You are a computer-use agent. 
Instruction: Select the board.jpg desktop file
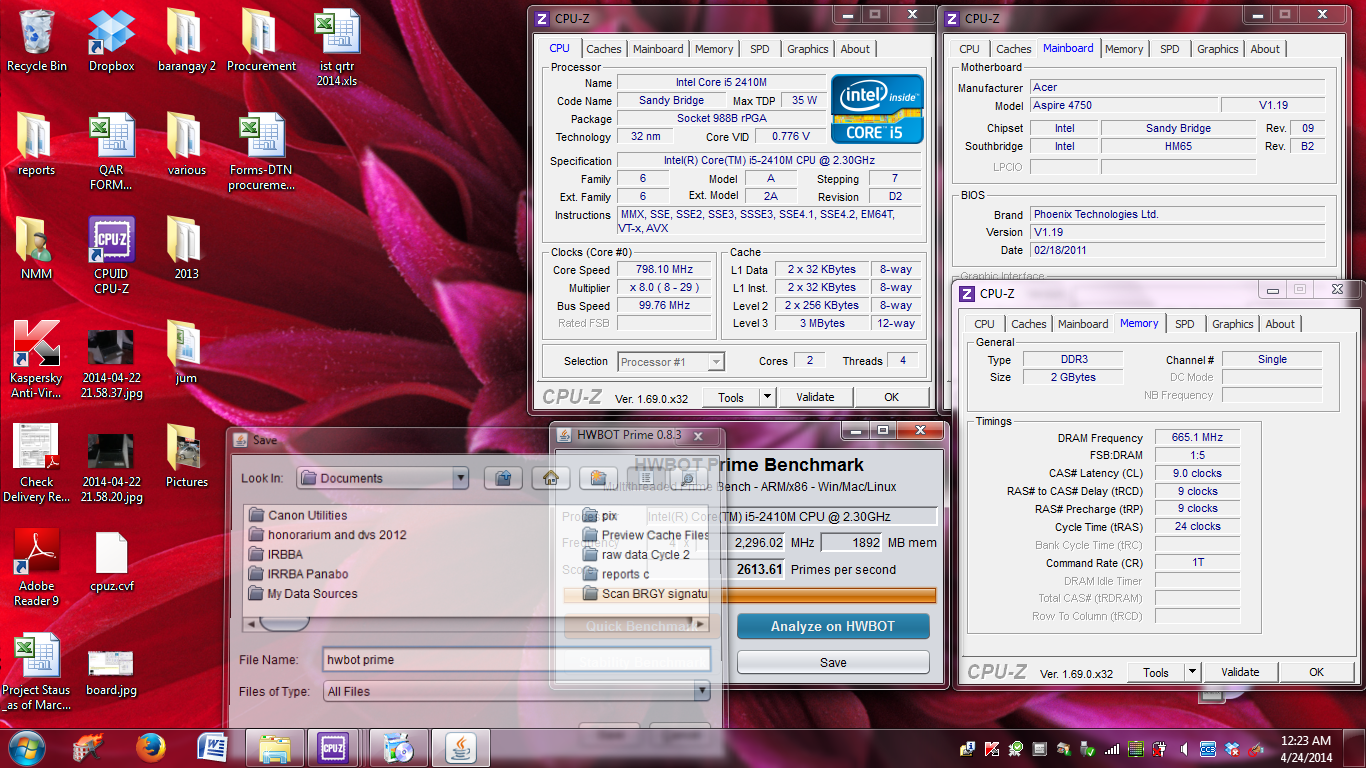click(111, 672)
